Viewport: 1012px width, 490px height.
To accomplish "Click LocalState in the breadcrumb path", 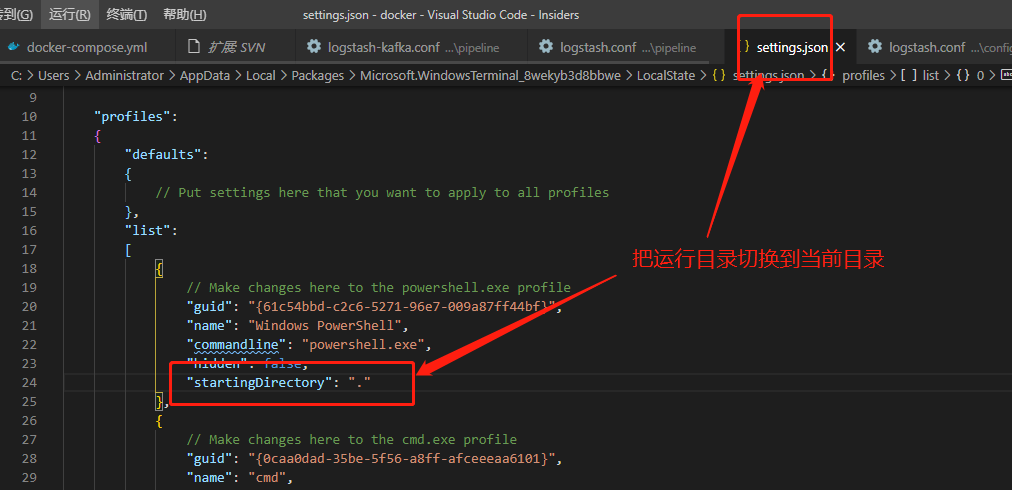I will point(666,76).
